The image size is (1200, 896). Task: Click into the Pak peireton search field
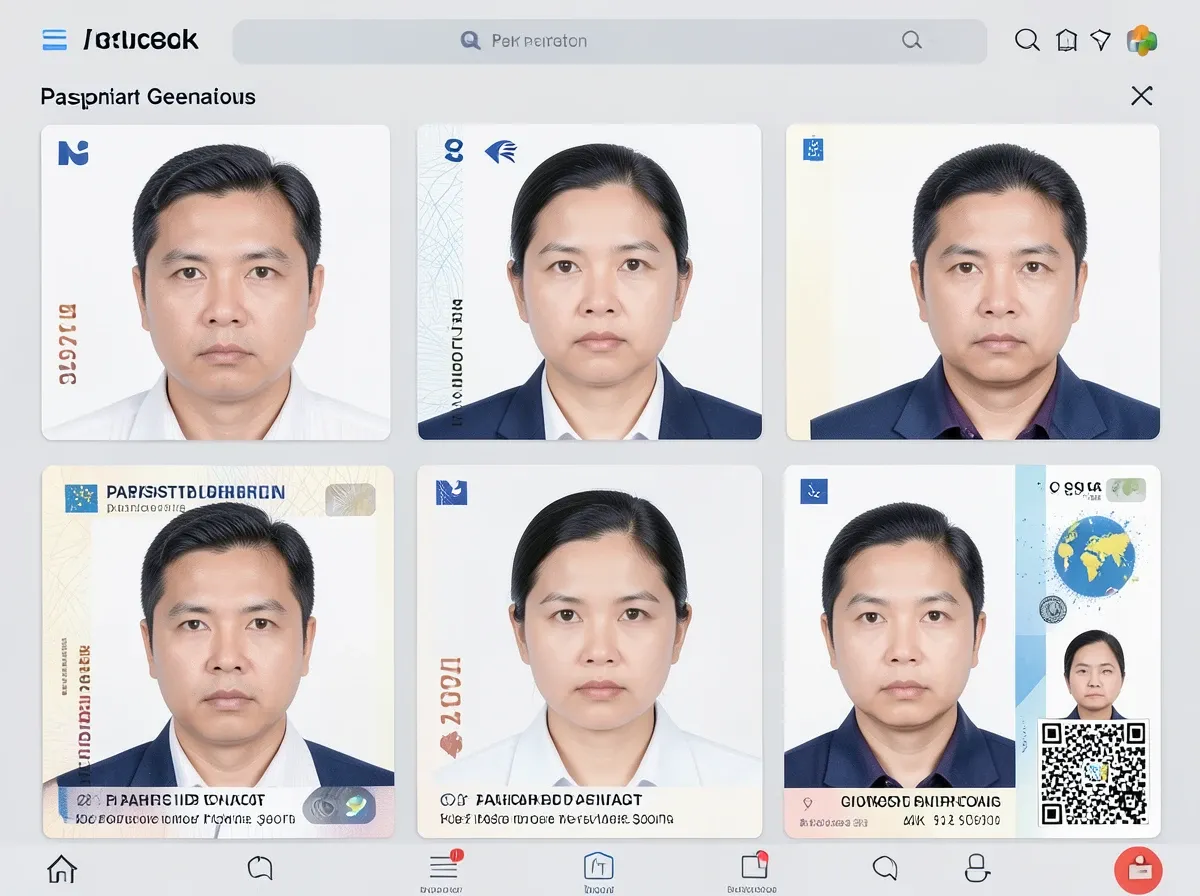click(x=609, y=41)
